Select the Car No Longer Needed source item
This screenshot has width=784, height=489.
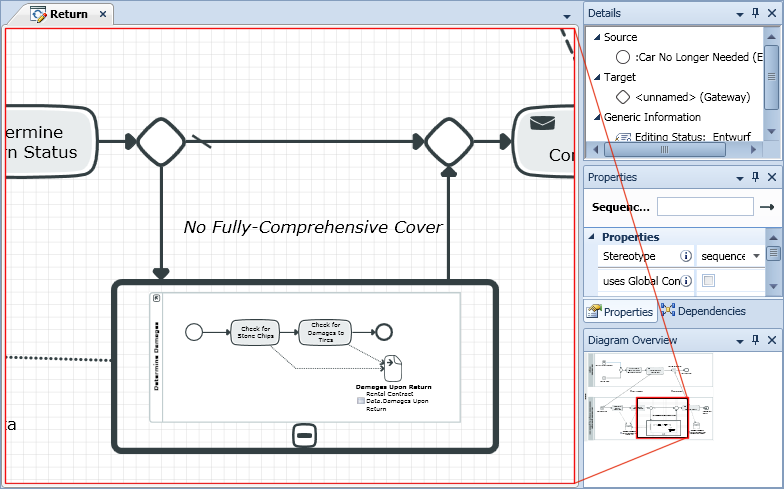(x=690, y=57)
